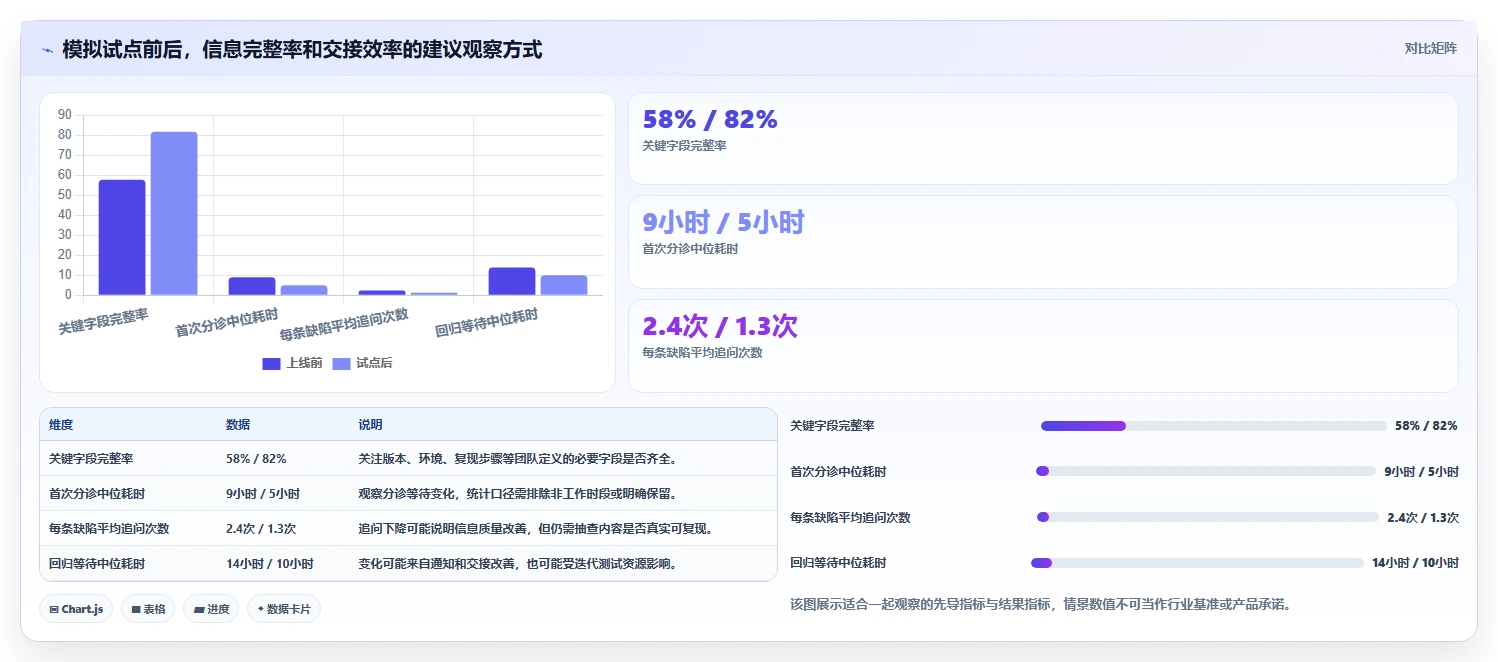1498x662 pixels.
Task: Click the 试点后 bar for 首次分诊中位耗时
Action: click(304, 290)
